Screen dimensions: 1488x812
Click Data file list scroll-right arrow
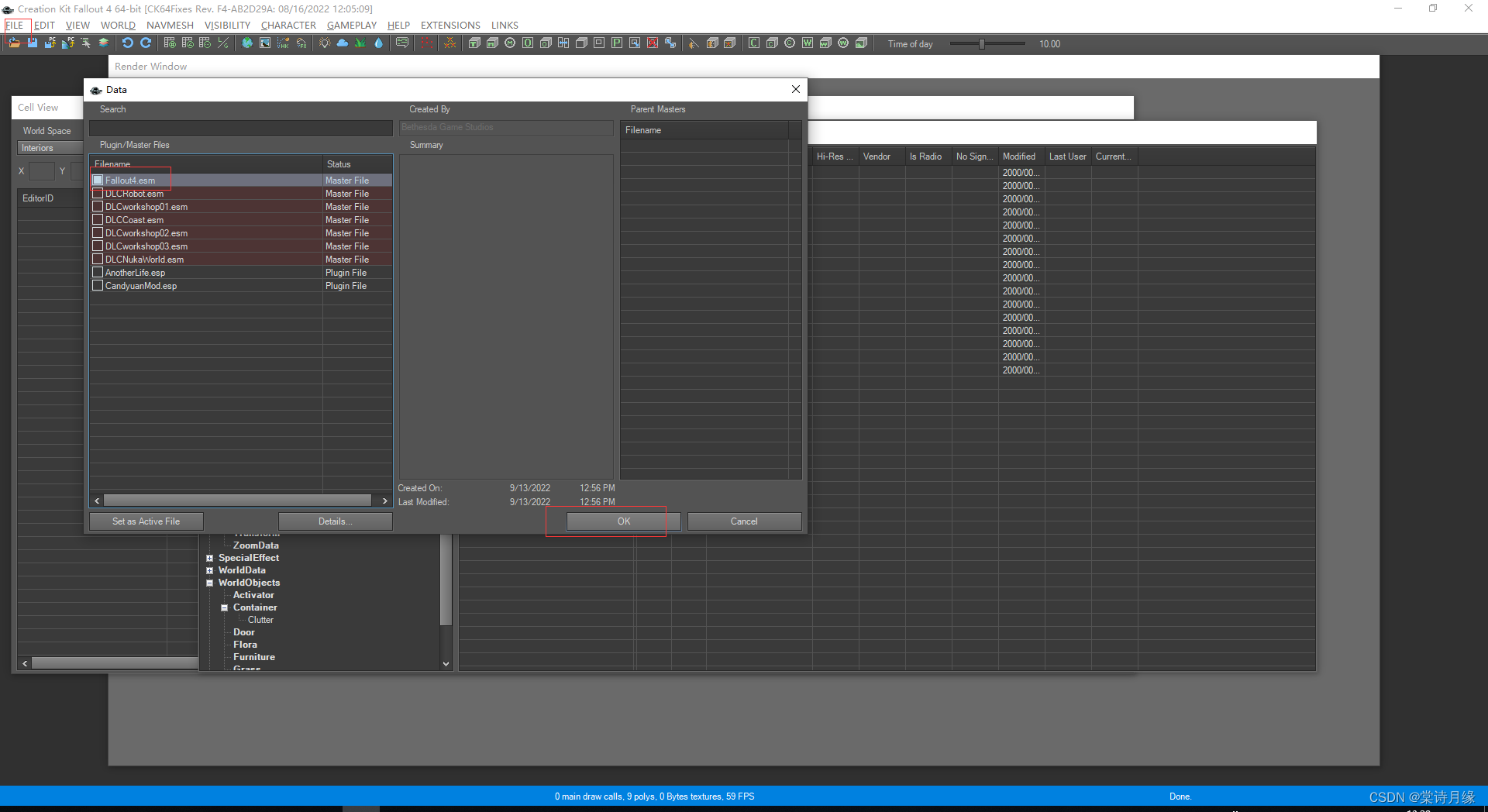pos(384,501)
